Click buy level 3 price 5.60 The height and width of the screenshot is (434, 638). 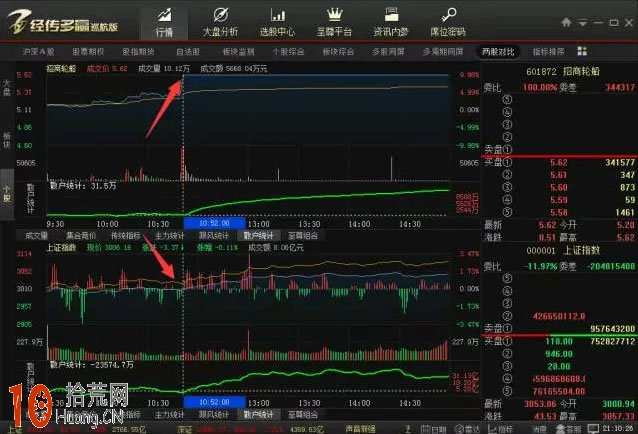coord(558,188)
